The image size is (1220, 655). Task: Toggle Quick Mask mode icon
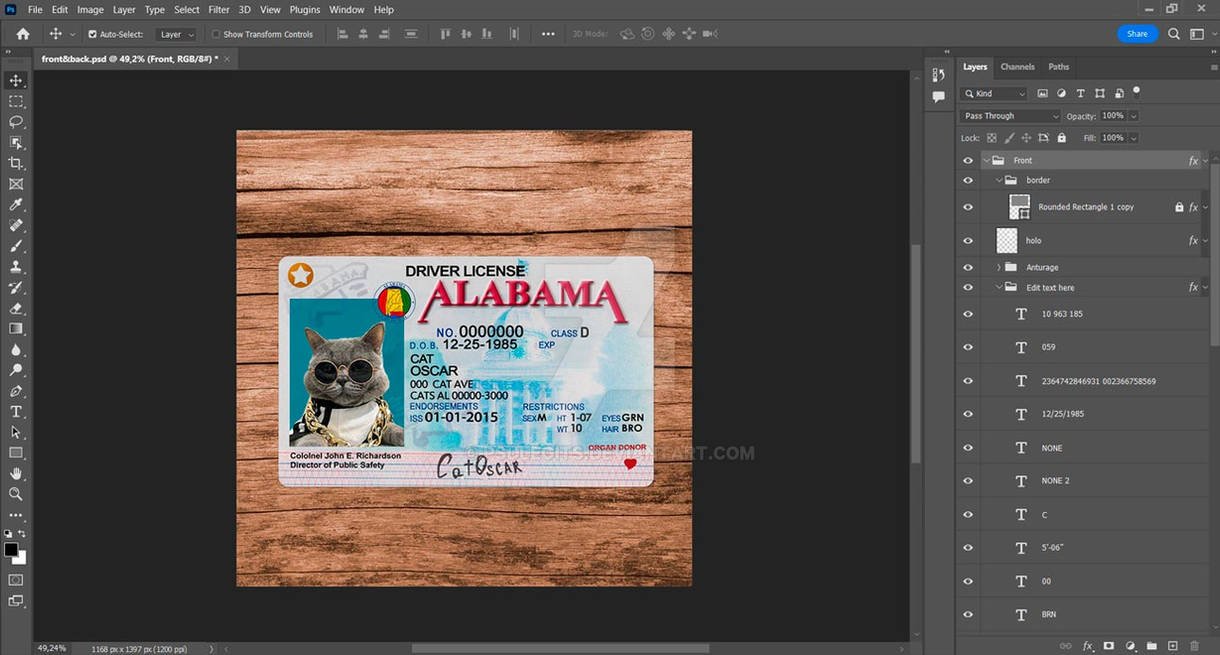(x=16, y=580)
